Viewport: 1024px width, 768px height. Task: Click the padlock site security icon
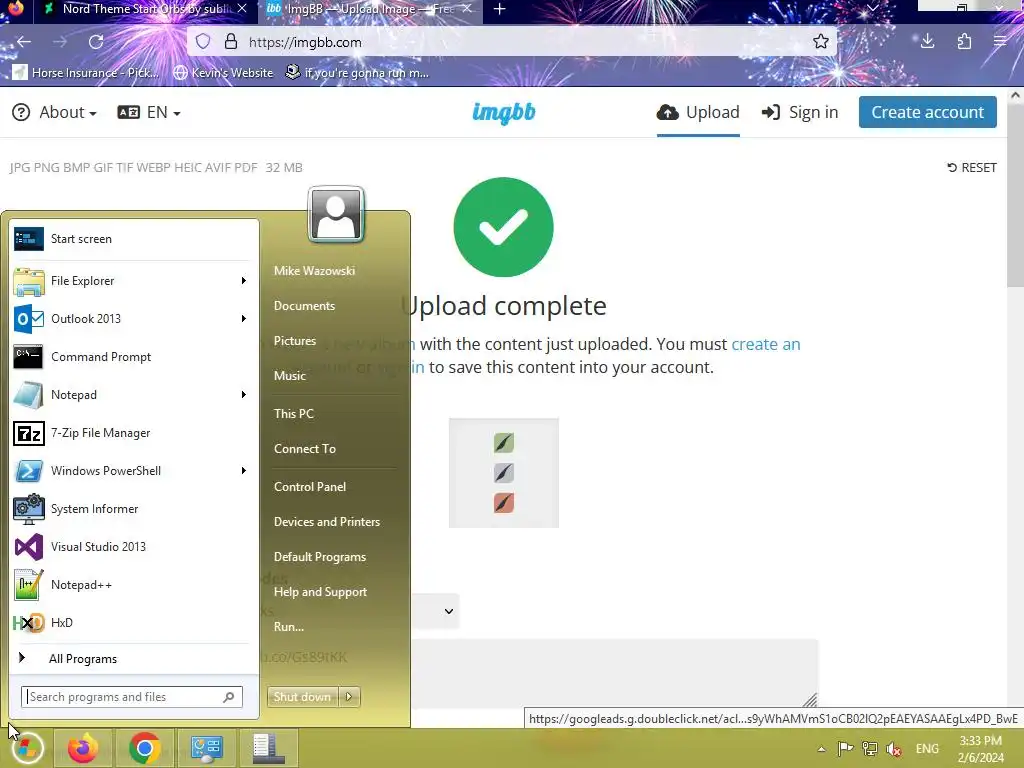point(231,42)
